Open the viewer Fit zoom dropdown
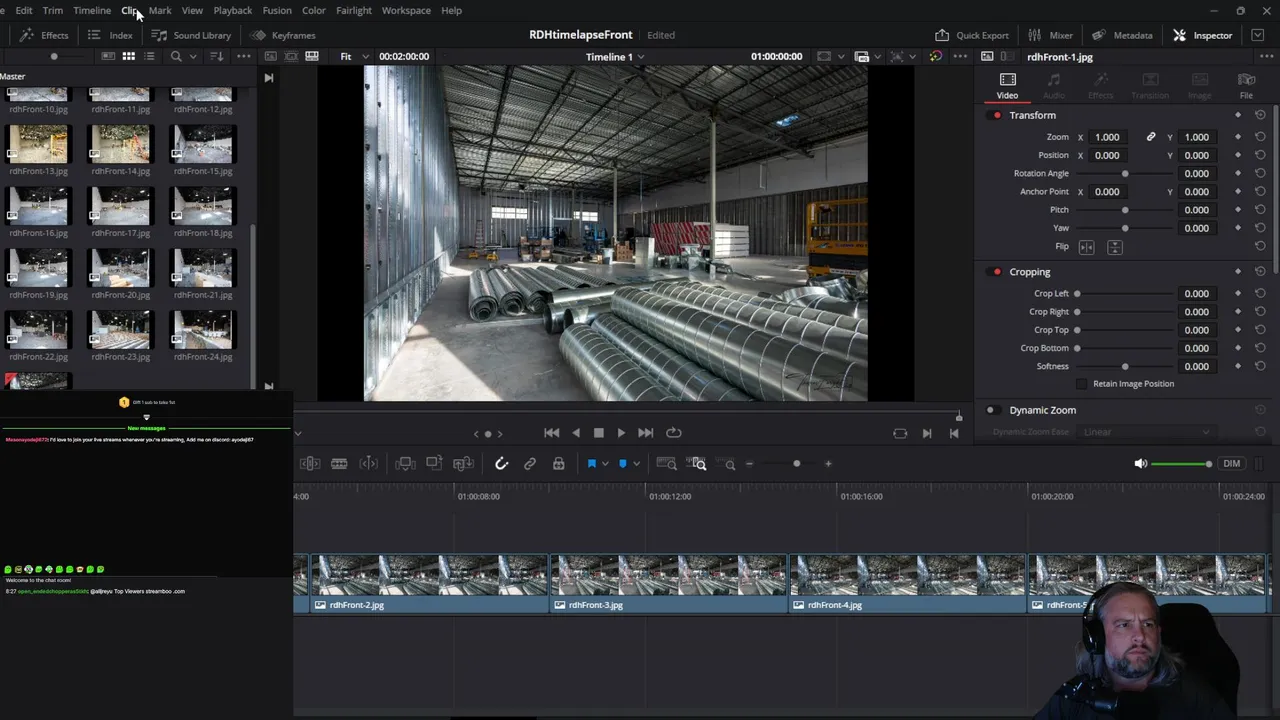The image size is (1280, 720). click(x=353, y=57)
